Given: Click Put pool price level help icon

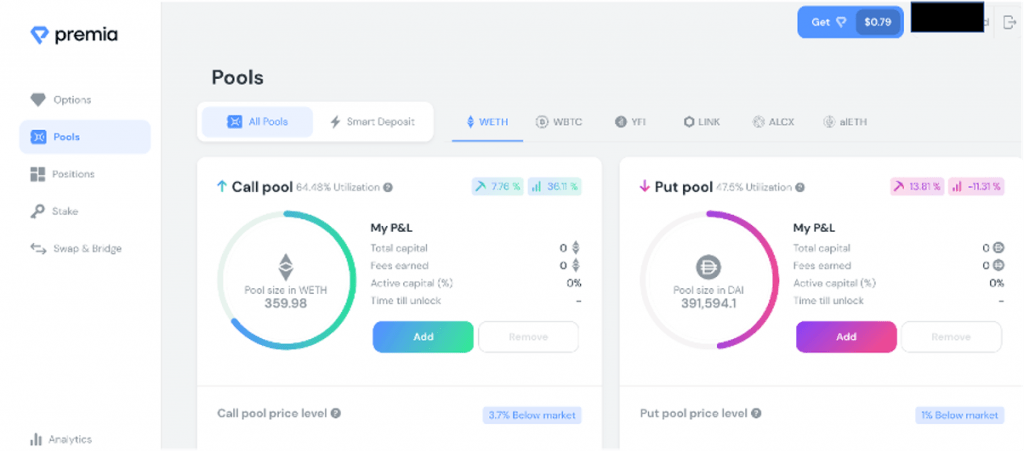Looking at the screenshot, I should tap(756, 413).
